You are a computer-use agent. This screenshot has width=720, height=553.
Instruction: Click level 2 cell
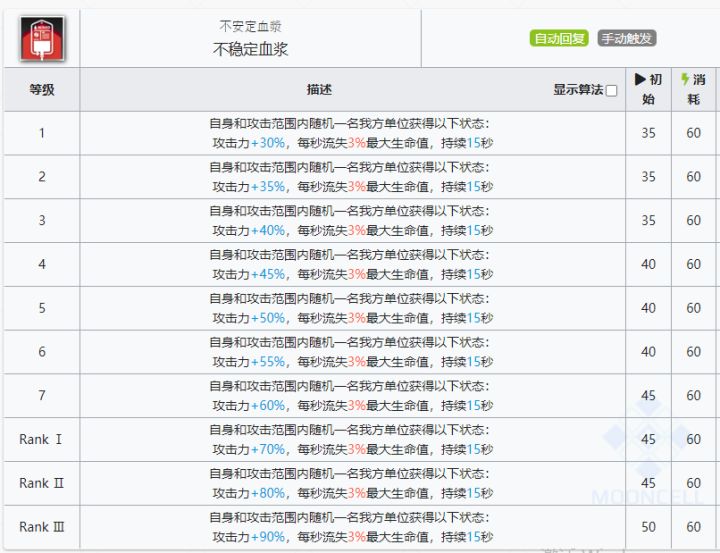coord(42,177)
